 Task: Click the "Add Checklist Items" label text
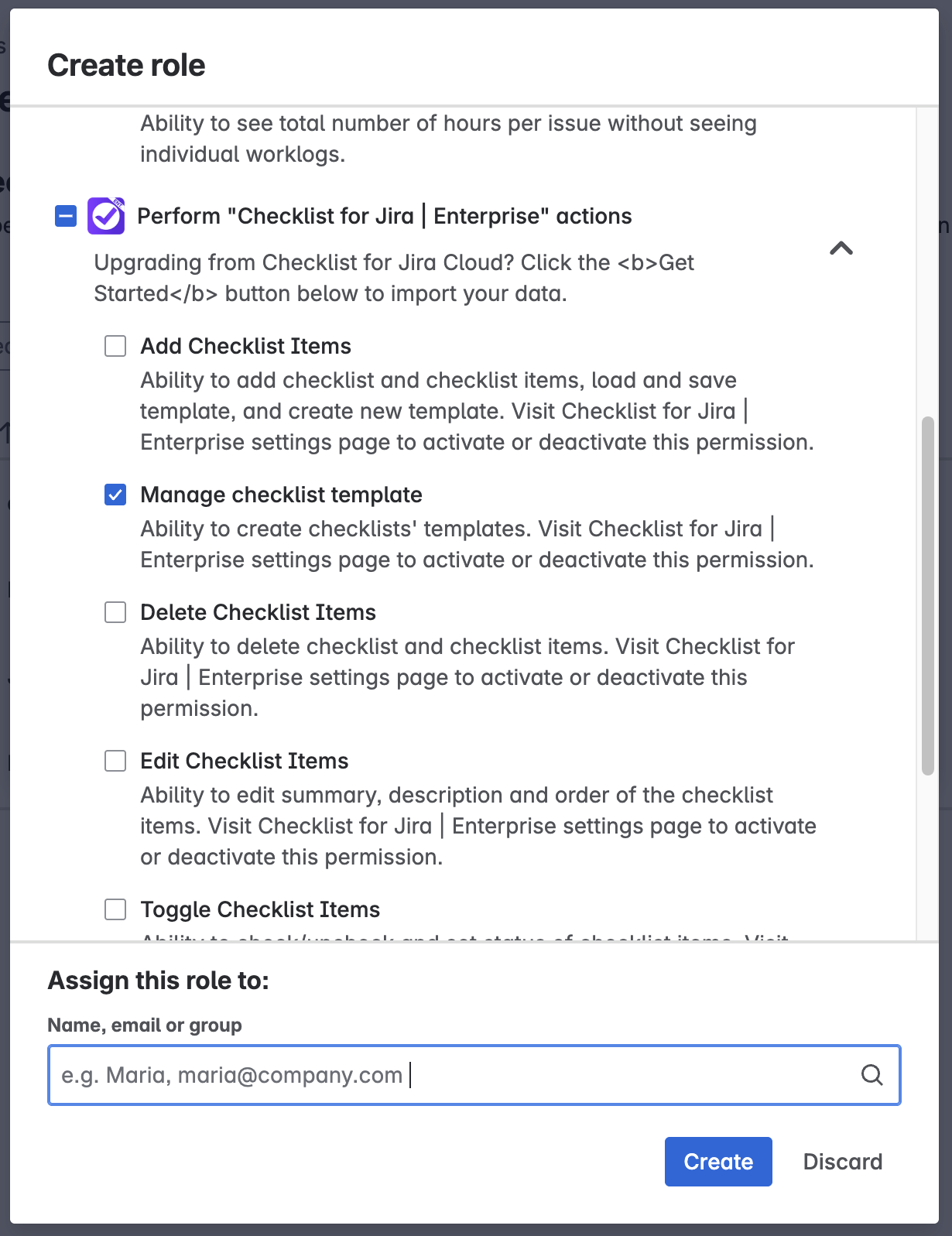coord(245,346)
